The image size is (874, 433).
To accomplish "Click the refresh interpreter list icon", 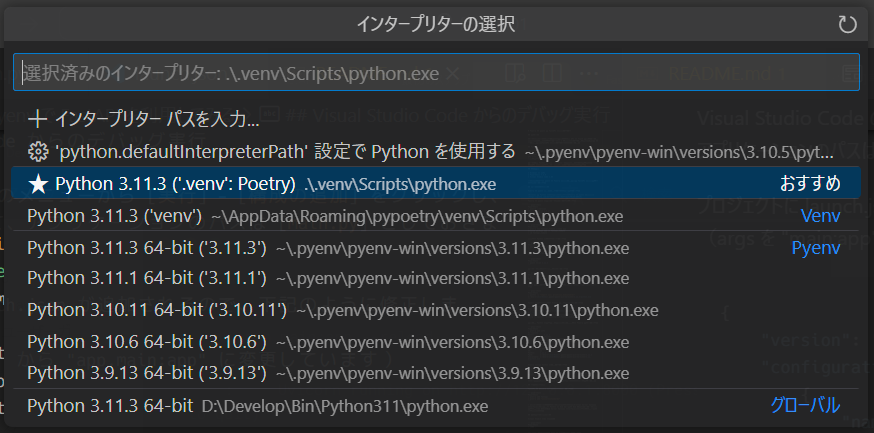I will point(847,24).
